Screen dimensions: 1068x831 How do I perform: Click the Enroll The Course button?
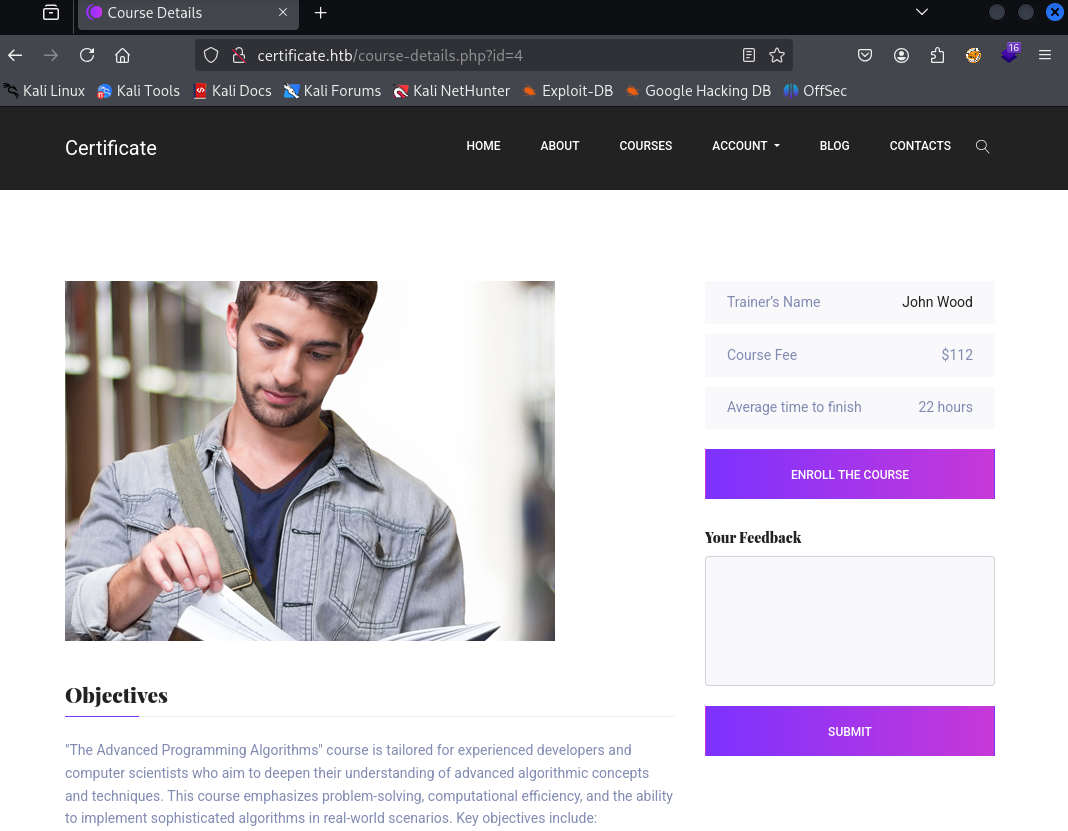click(849, 474)
